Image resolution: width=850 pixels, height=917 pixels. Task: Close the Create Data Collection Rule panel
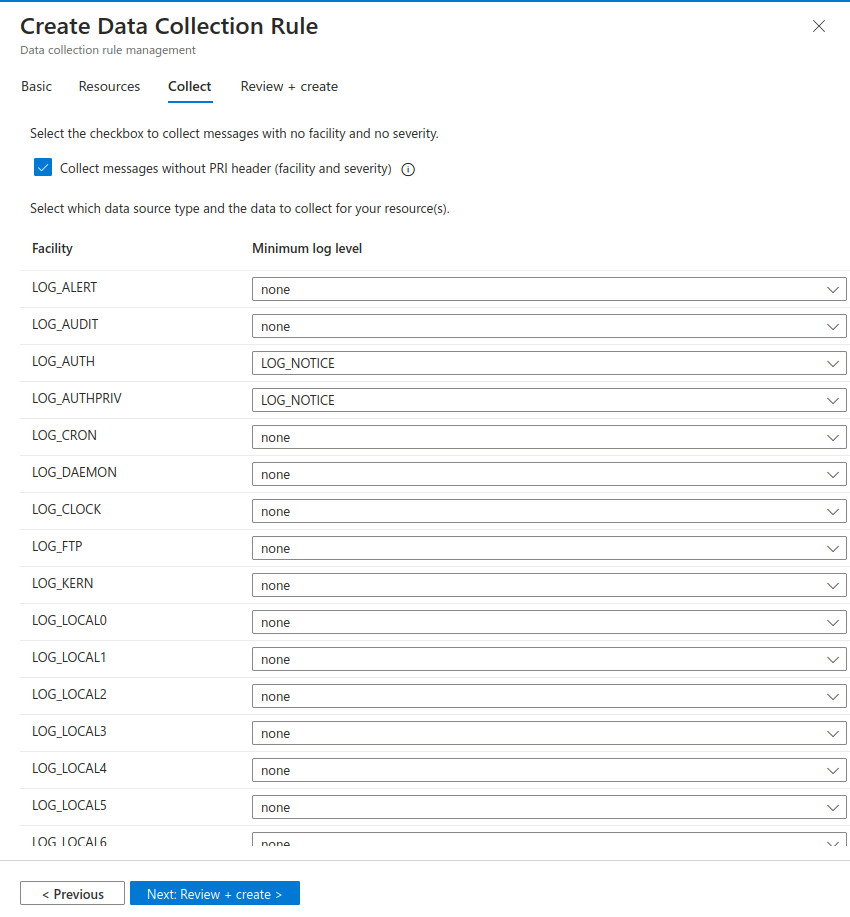click(819, 26)
